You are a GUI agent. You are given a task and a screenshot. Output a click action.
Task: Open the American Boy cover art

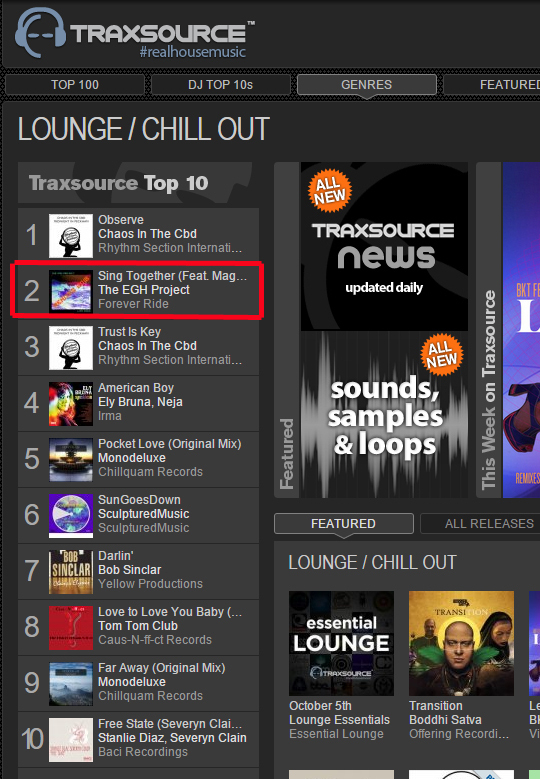(x=71, y=403)
